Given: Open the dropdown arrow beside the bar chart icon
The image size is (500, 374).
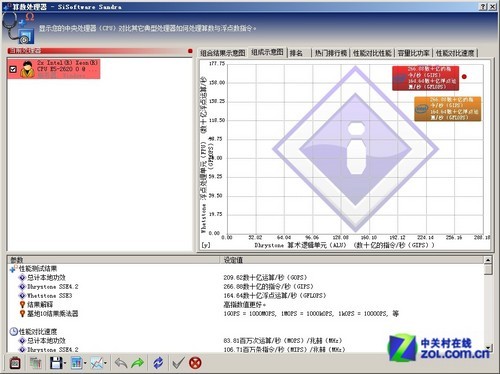Looking at the screenshot, I should point(85,363).
